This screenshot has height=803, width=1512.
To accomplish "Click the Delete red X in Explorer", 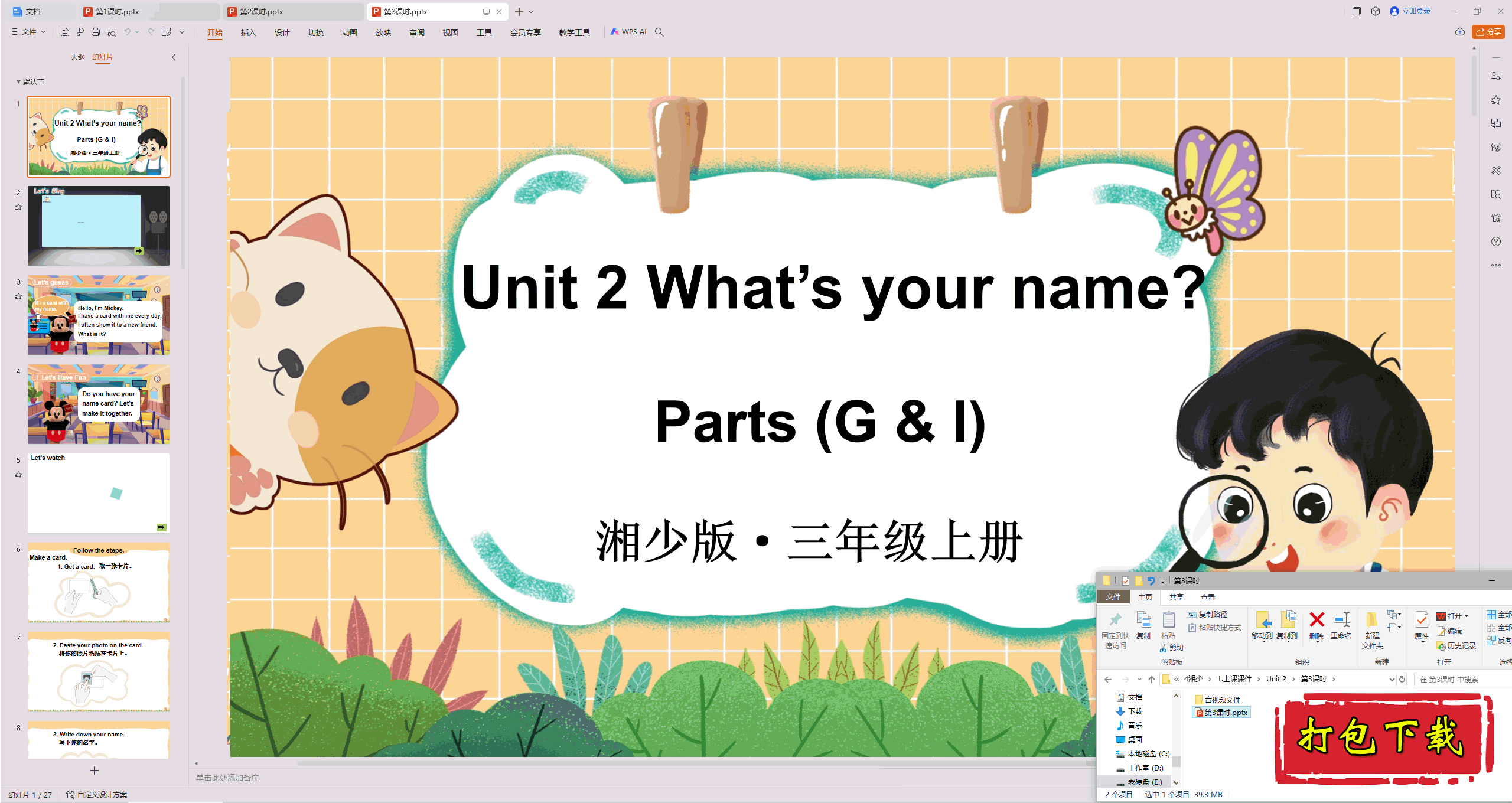I will (x=1317, y=619).
